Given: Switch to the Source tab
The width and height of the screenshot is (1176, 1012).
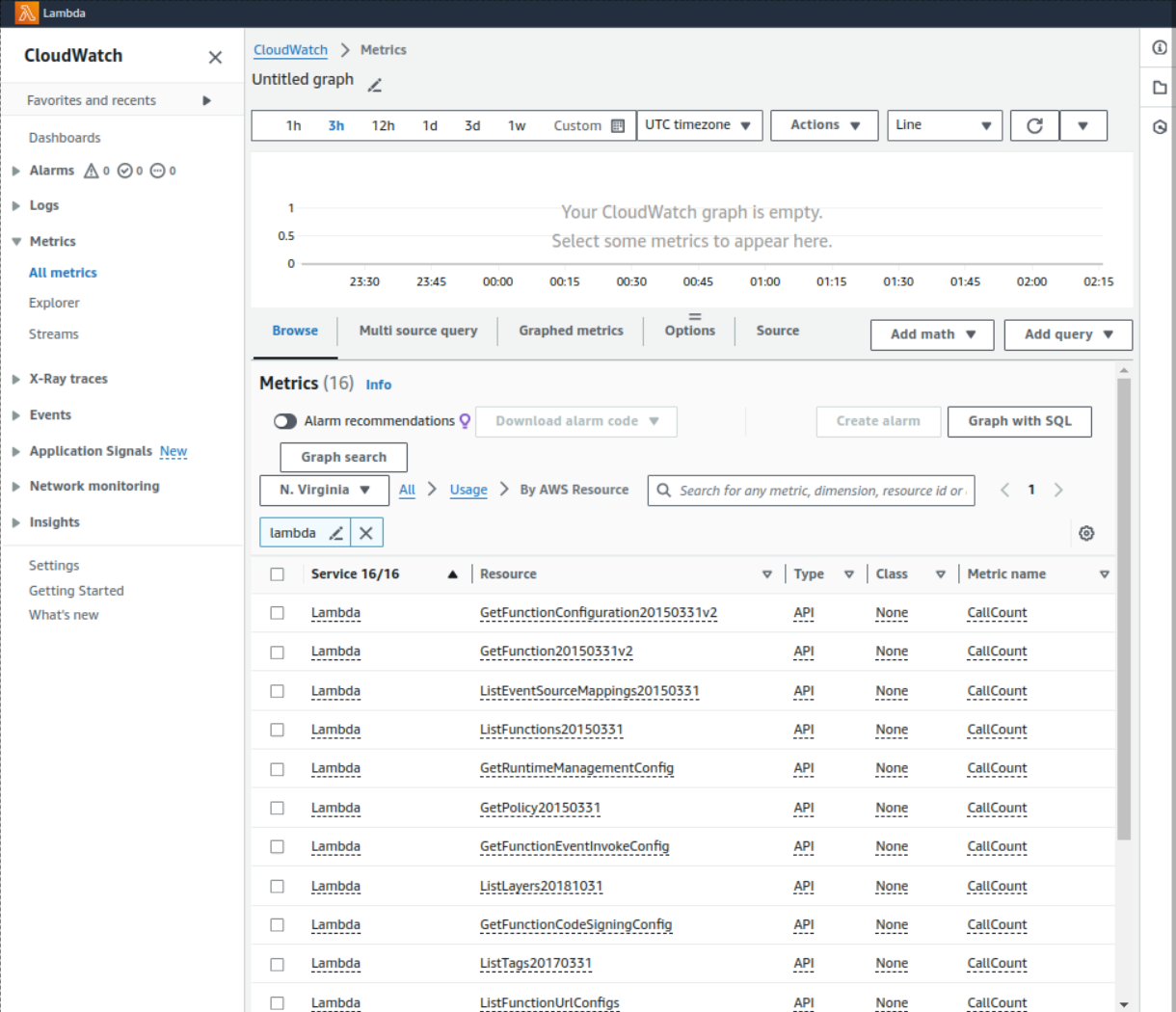Looking at the screenshot, I should (777, 331).
